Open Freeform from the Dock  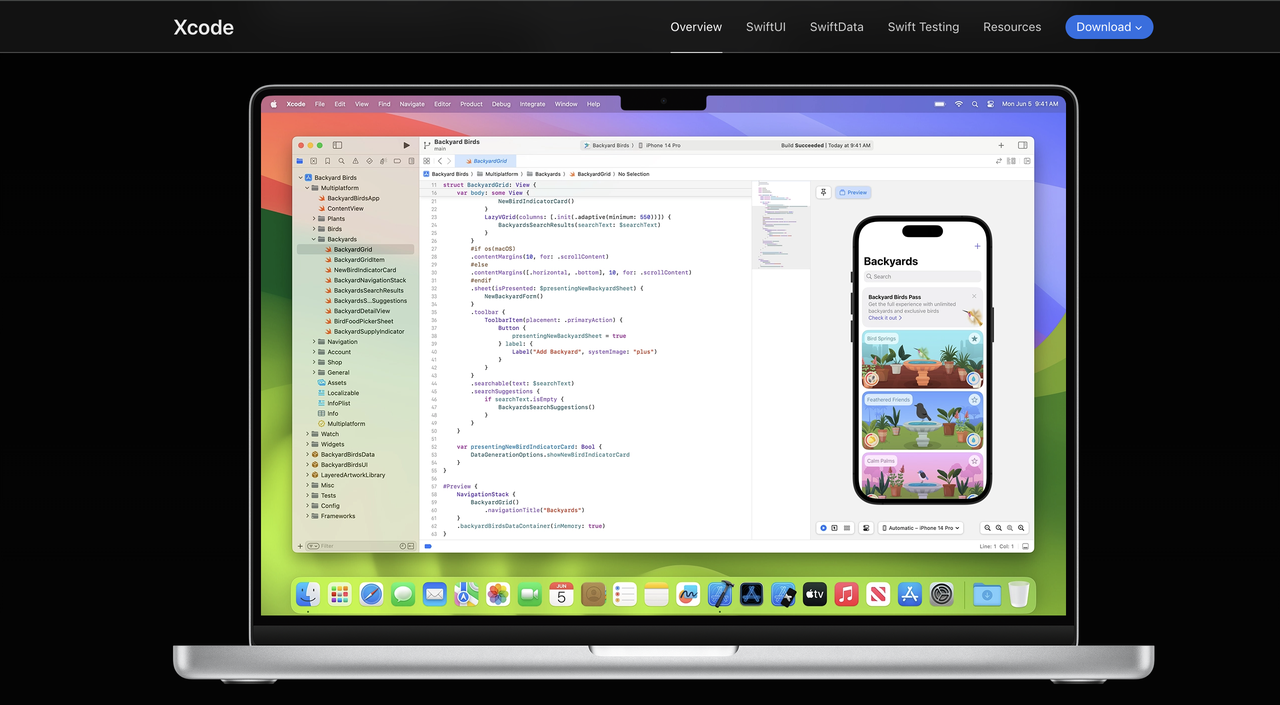[x=688, y=594]
